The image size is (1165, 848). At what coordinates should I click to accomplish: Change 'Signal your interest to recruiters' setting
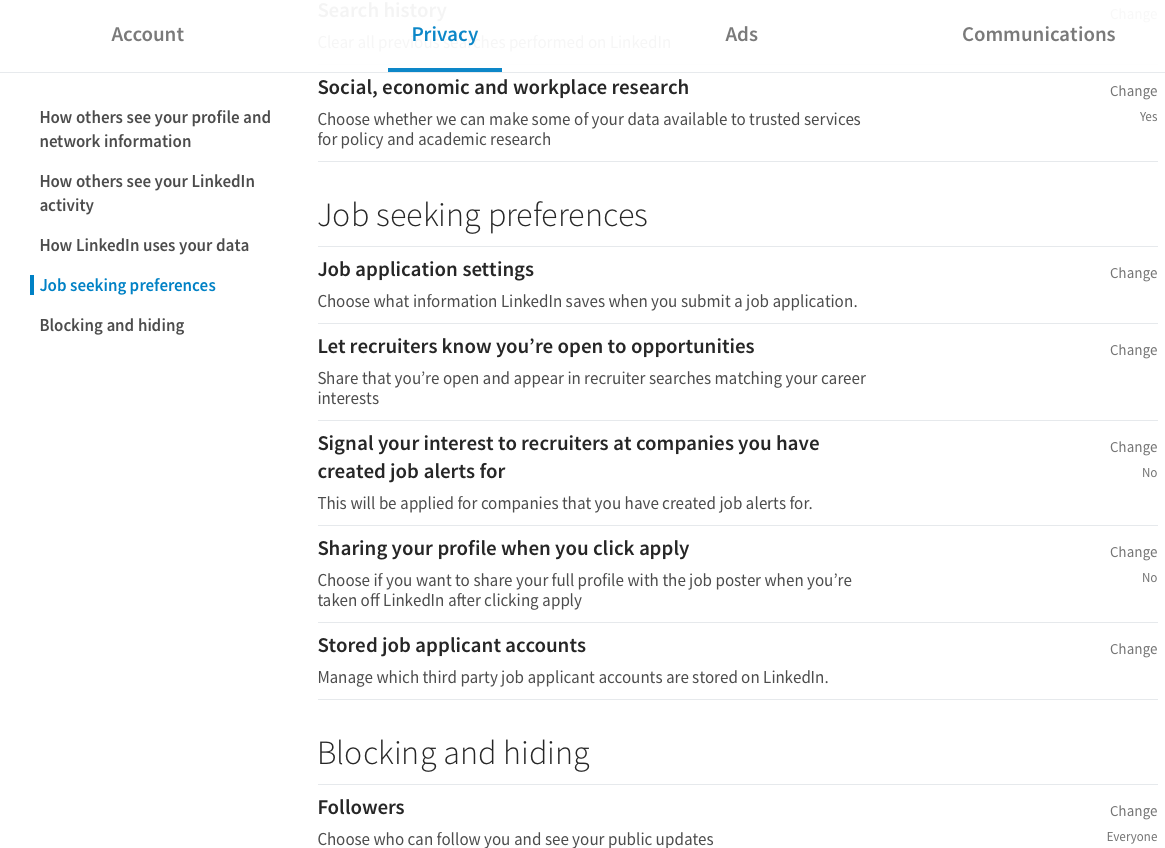coord(1133,447)
